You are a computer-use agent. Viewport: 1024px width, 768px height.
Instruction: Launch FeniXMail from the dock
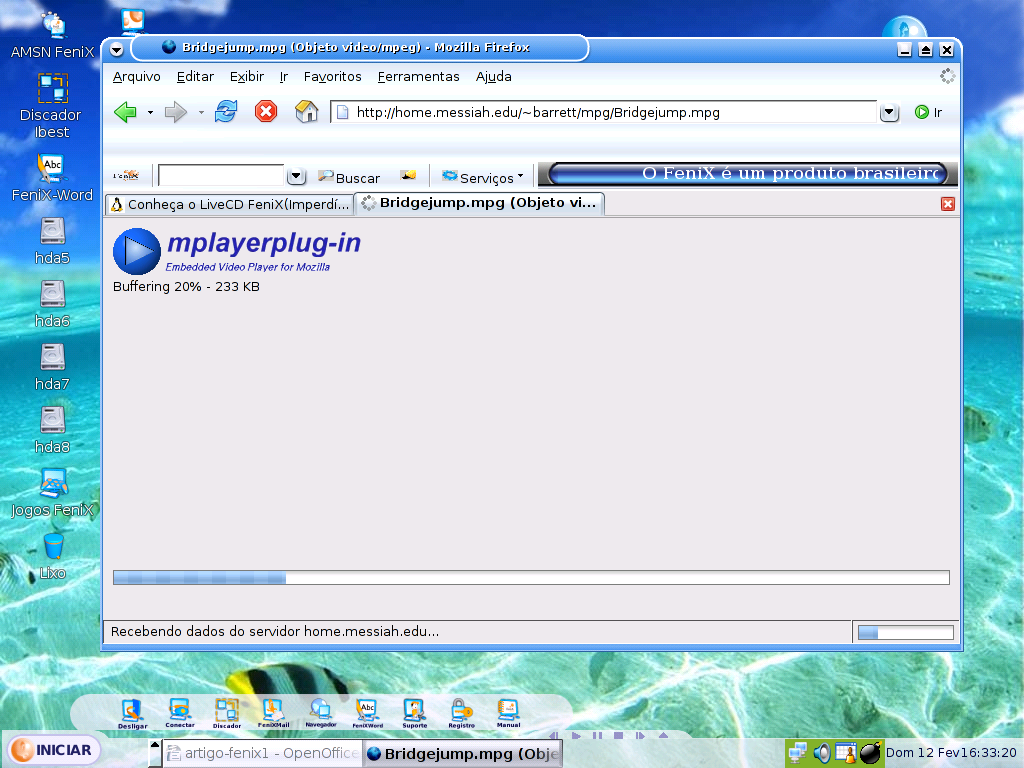pos(274,713)
